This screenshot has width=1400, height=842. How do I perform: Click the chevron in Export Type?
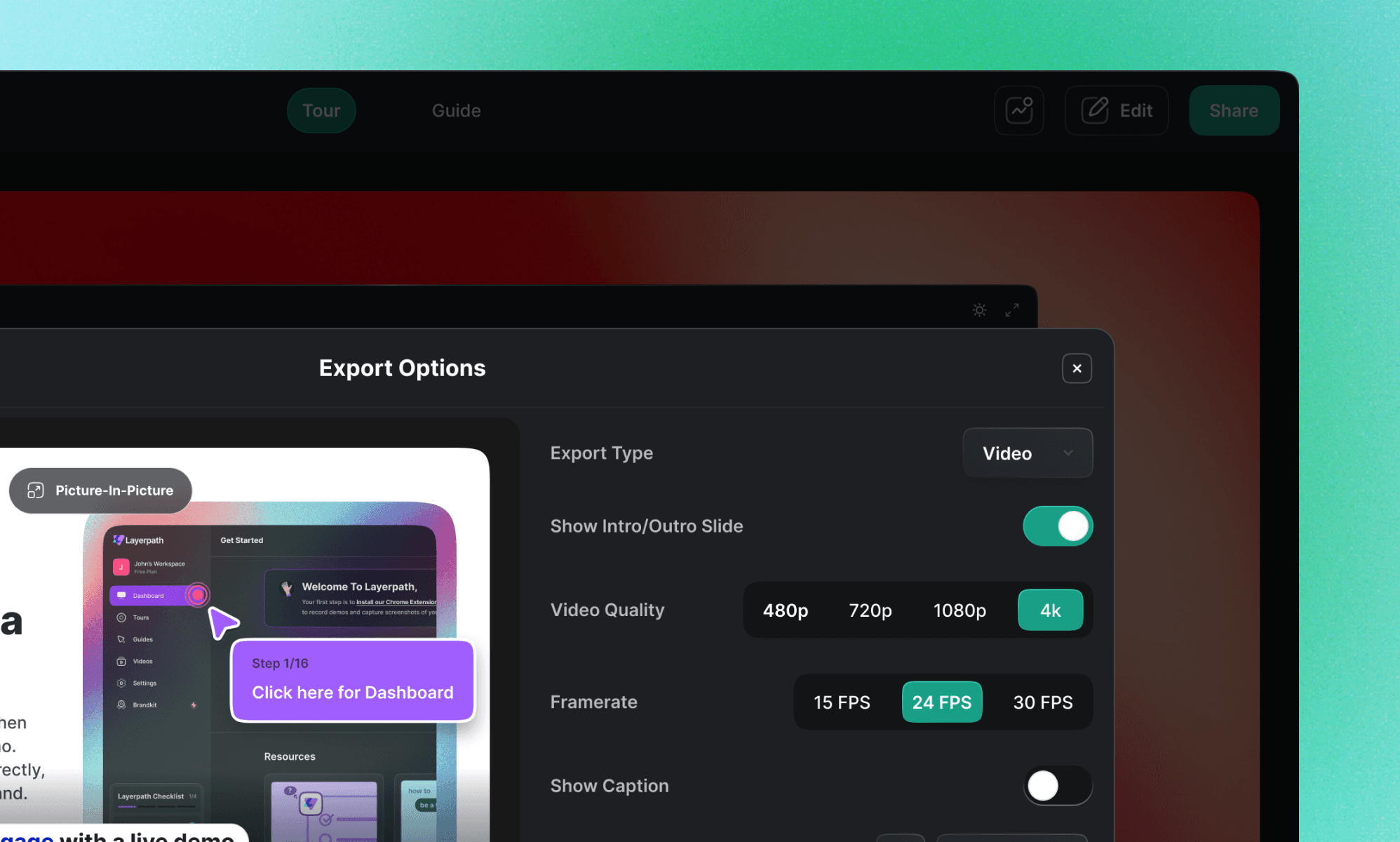(1068, 453)
